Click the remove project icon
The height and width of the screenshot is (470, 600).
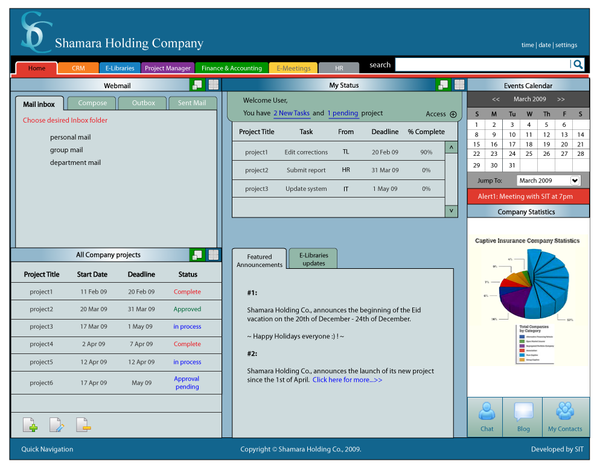click(84, 425)
